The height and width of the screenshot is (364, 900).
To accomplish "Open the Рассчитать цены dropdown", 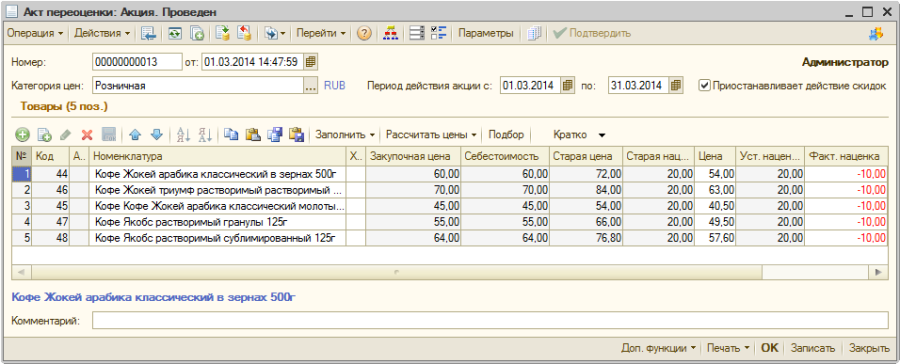I will pyautogui.click(x=431, y=135).
